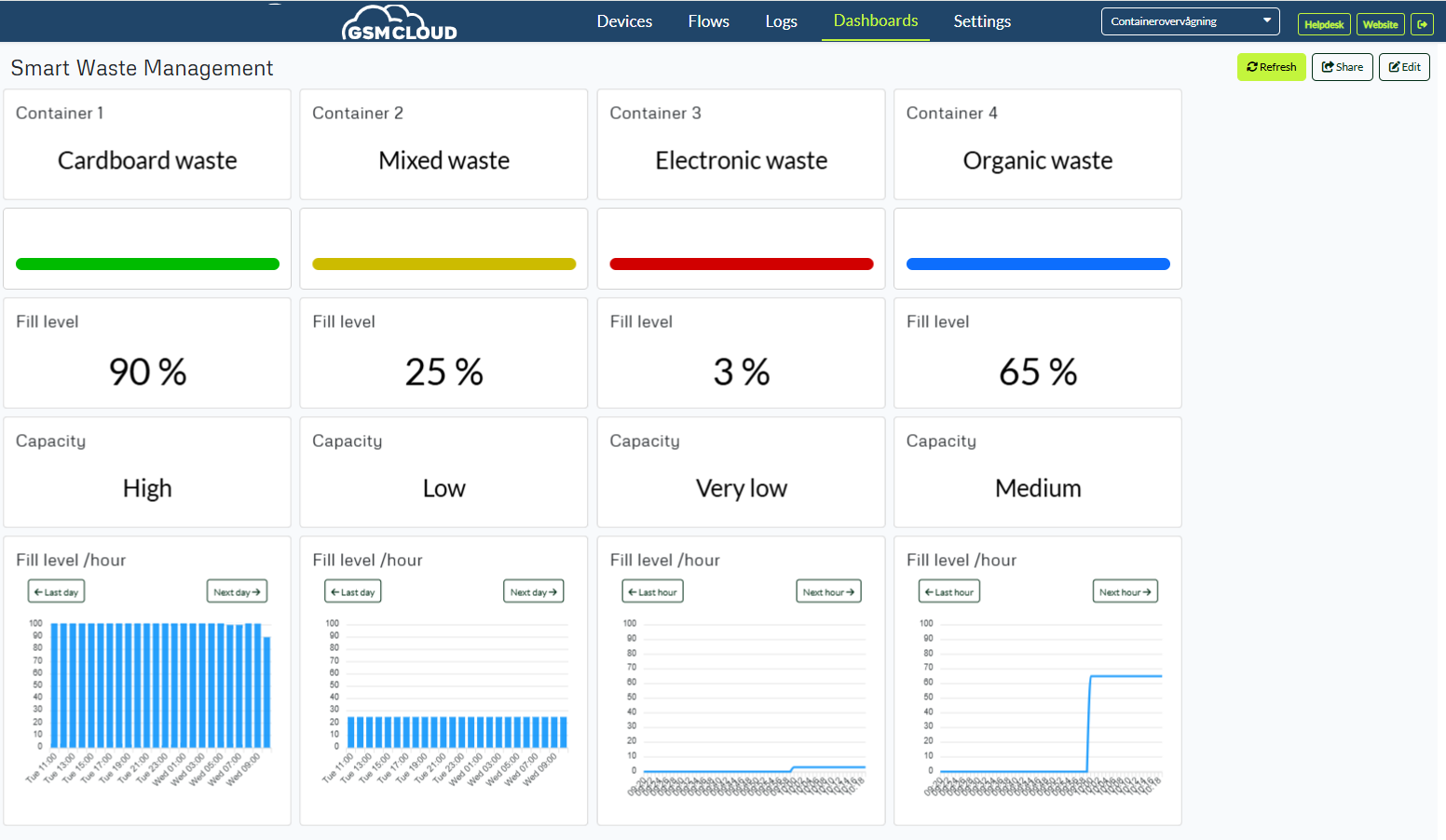Switch to the Flows section
This screenshot has height=840, width=1446.
coord(708,21)
